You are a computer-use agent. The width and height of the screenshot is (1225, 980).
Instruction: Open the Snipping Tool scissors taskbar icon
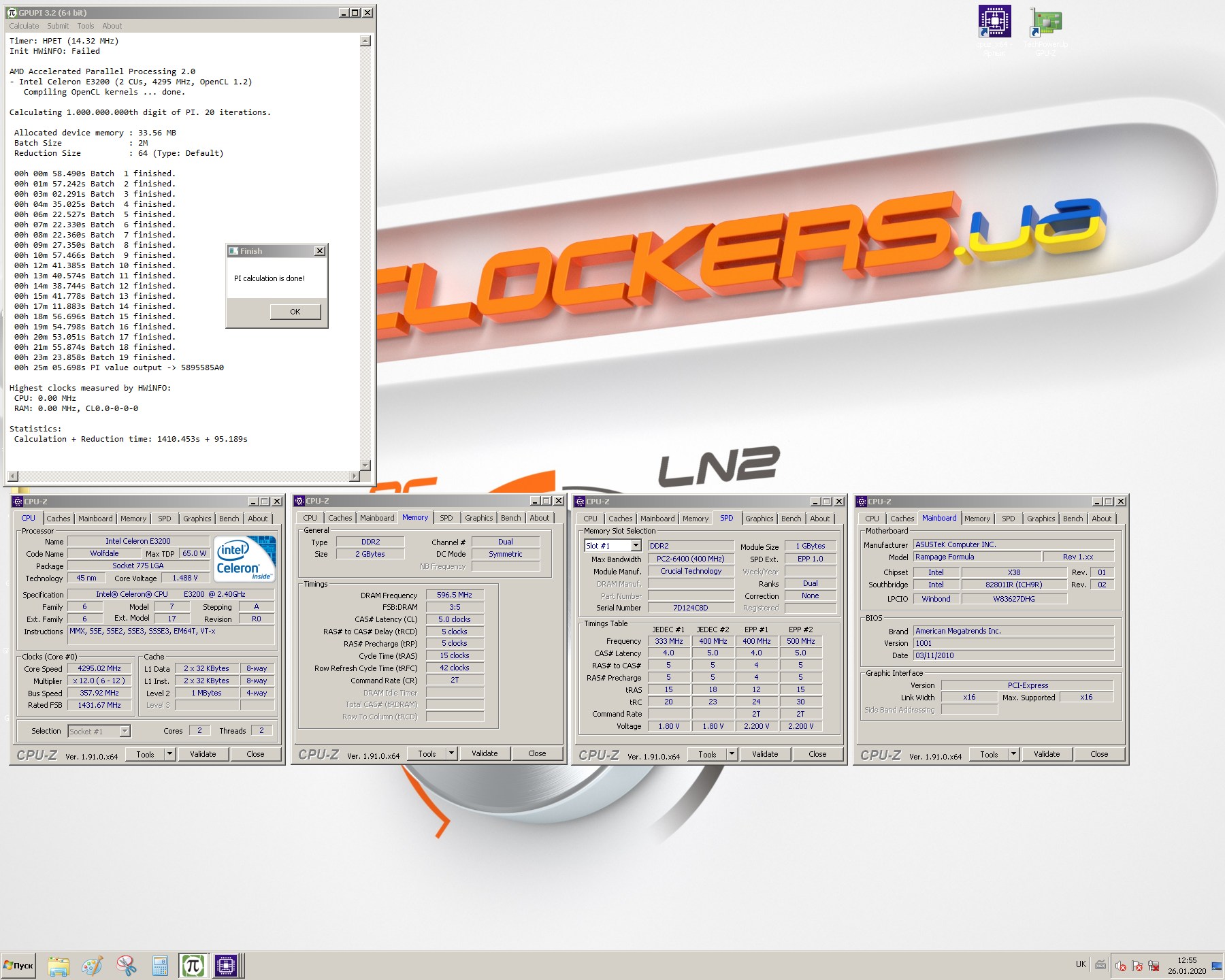[126, 966]
